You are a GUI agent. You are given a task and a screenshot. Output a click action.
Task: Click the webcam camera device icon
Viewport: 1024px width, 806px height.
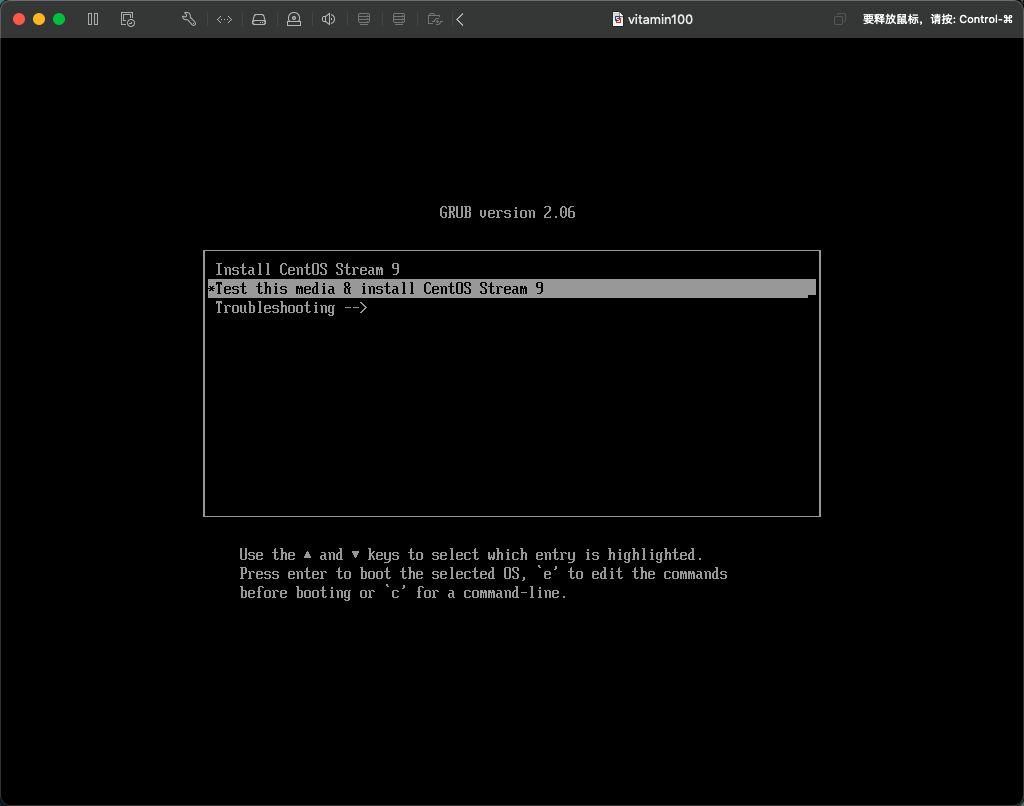click(x=294, y=20)
